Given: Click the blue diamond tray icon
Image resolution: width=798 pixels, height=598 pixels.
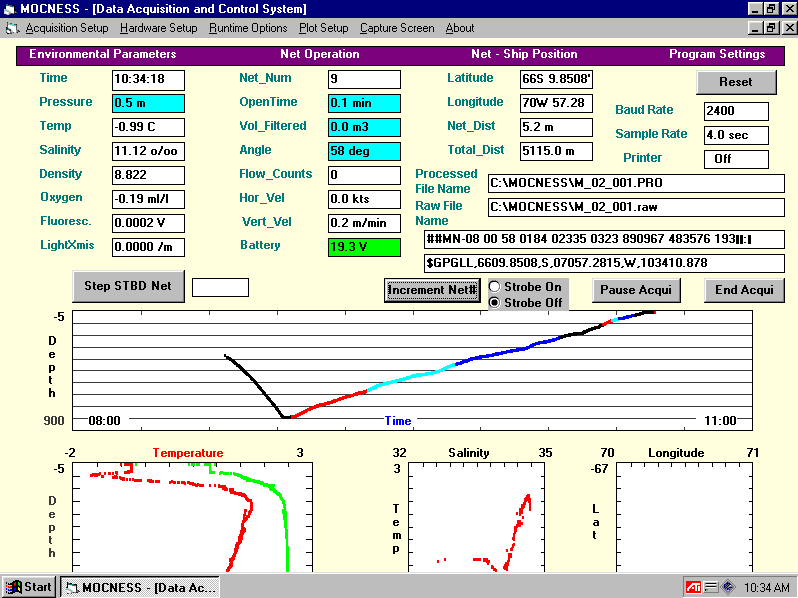Looking at the screenshot, I should click(728, 587).
